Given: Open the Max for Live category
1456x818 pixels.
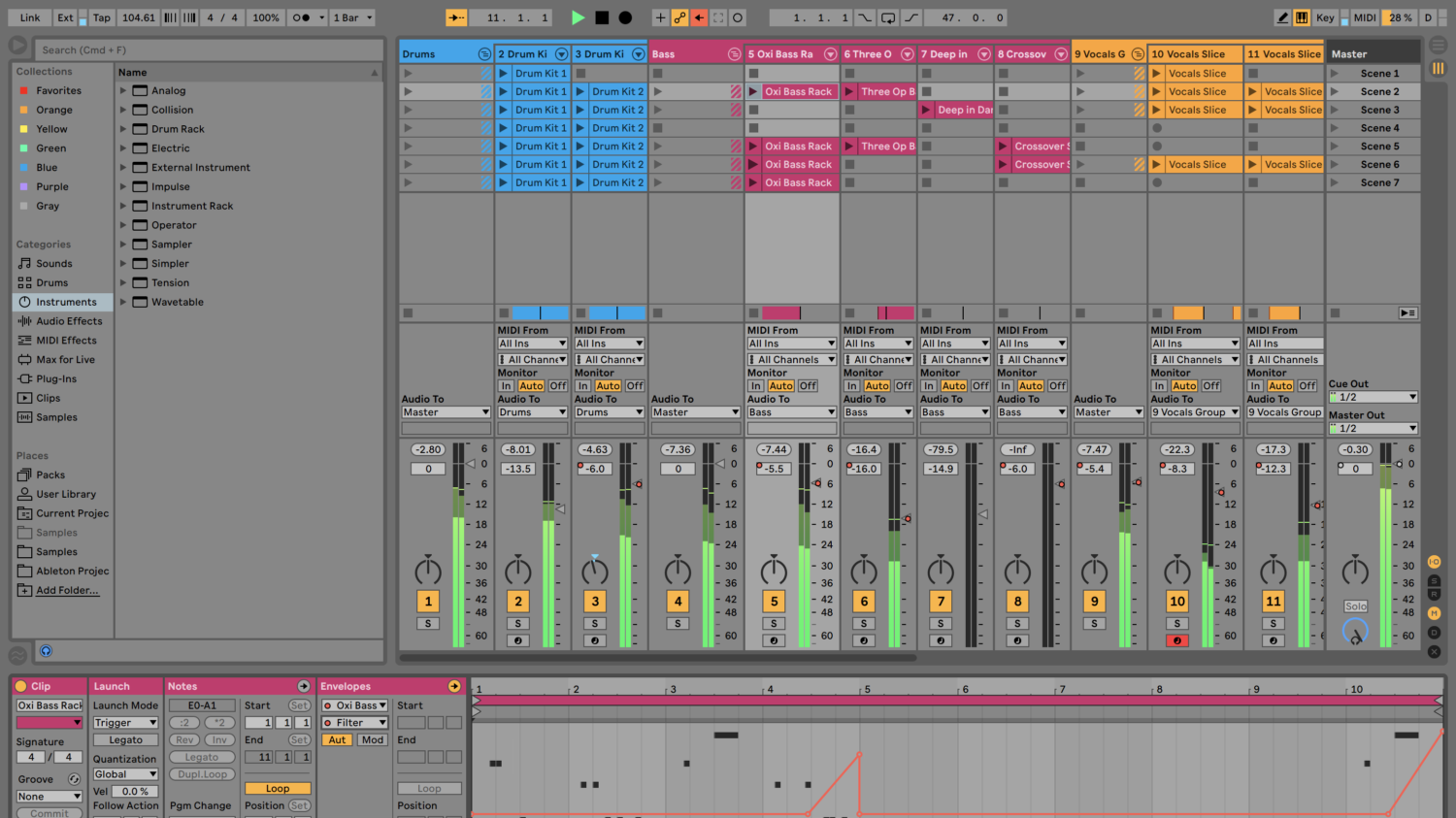Looking at the screenshot, I should pos(62,360).
